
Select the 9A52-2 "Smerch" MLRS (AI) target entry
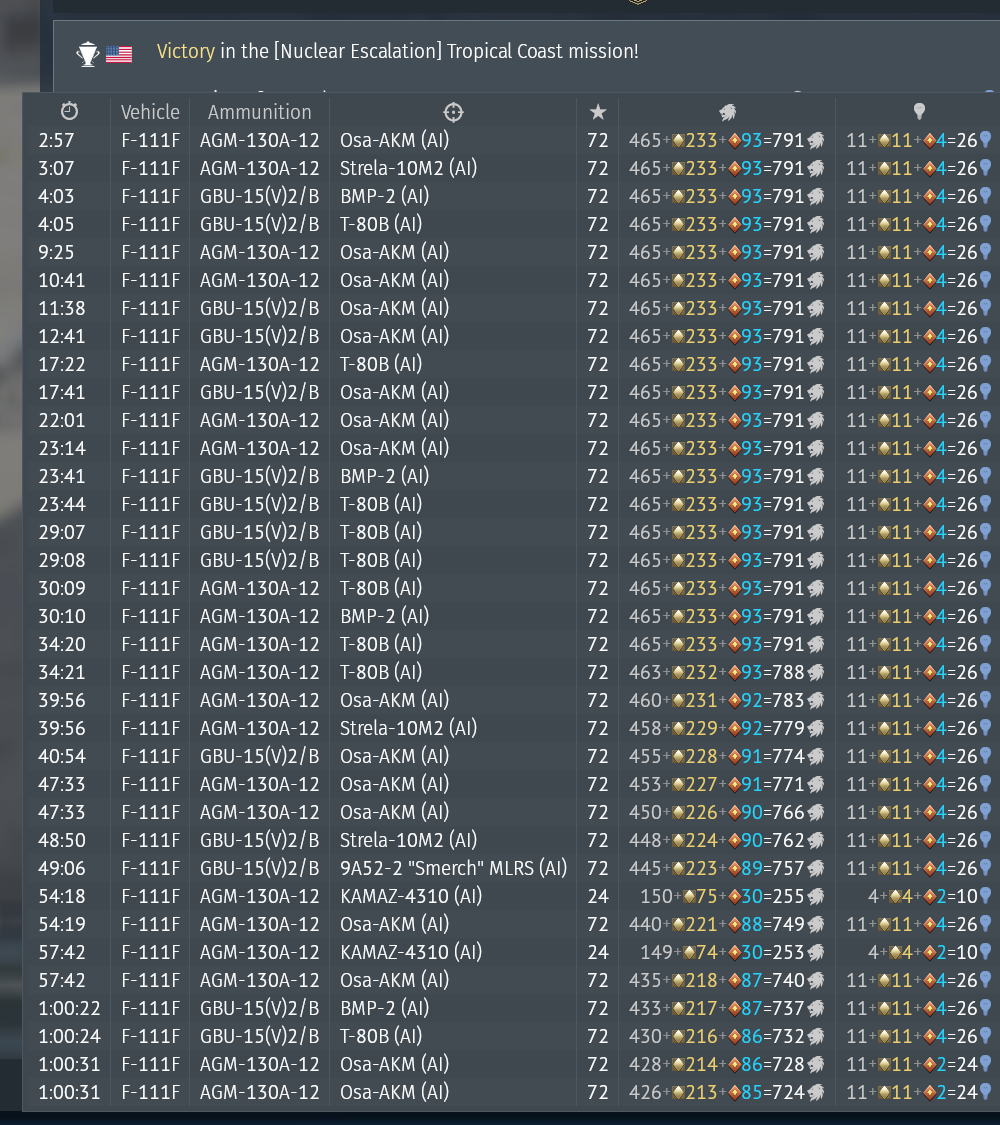point(453,868)
